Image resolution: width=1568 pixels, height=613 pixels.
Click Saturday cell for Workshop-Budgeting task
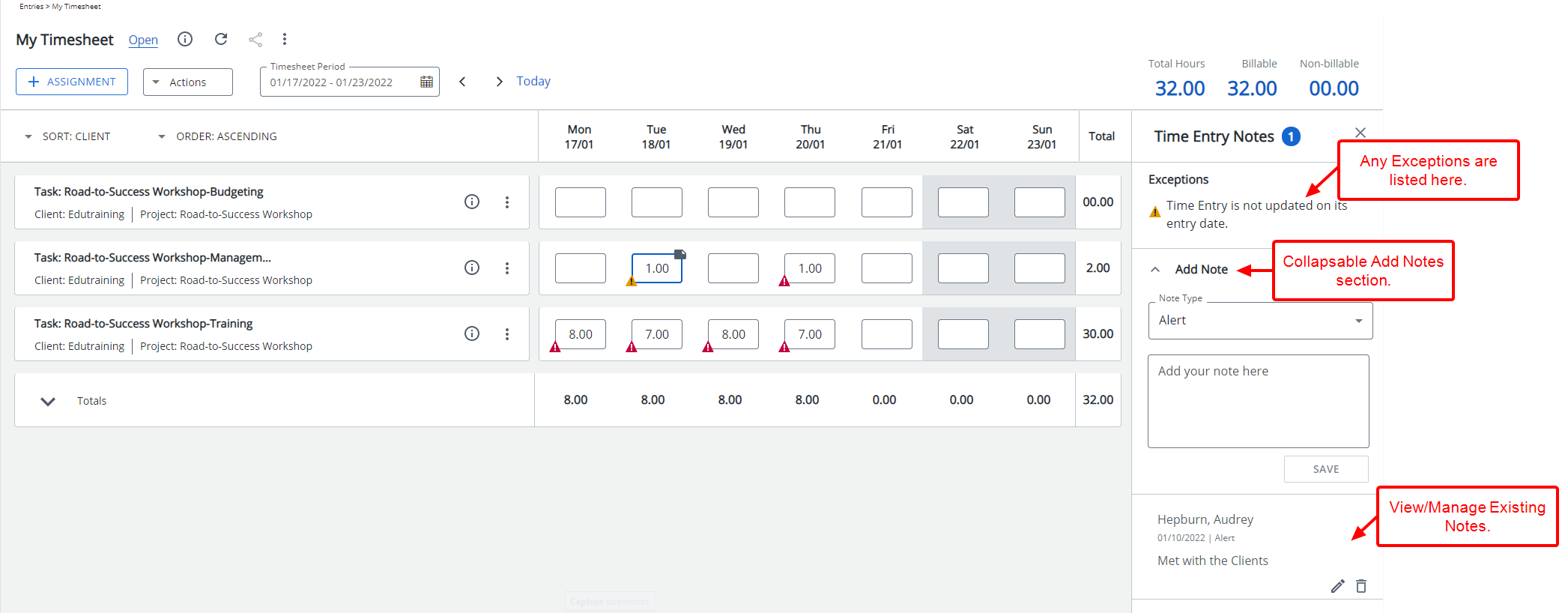click(x=963, y=202)
